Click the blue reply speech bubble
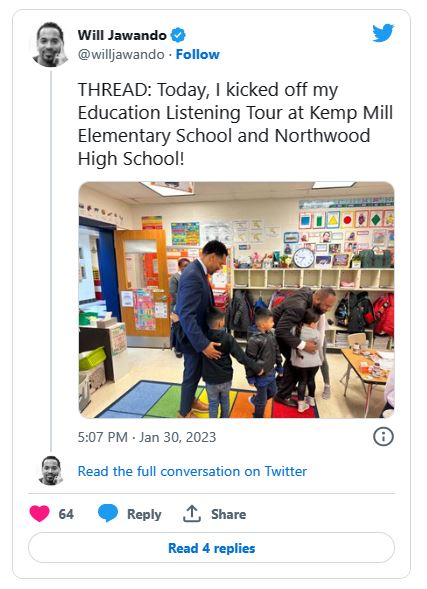This screenshot has height=589, width=427. [108, 513]
